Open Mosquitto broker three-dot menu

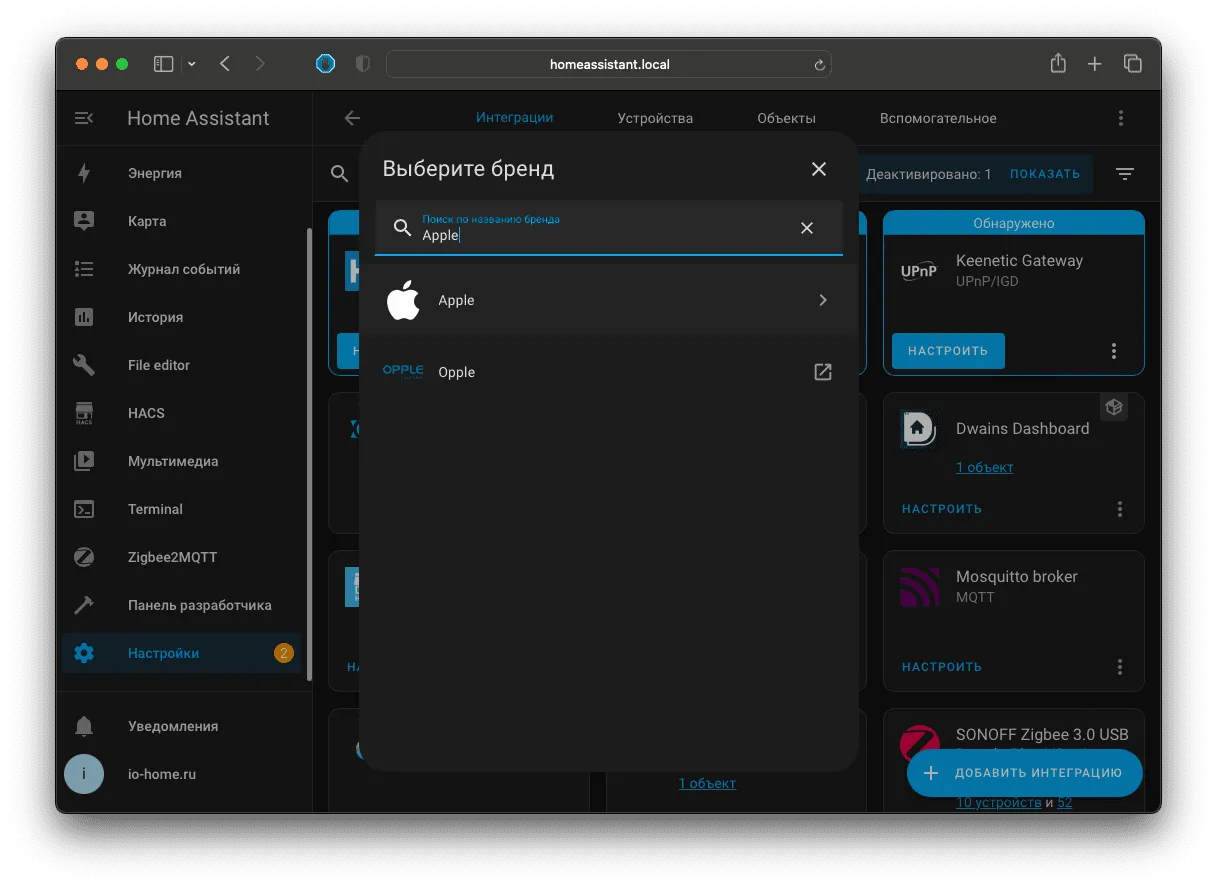[x=1120, y=667]
